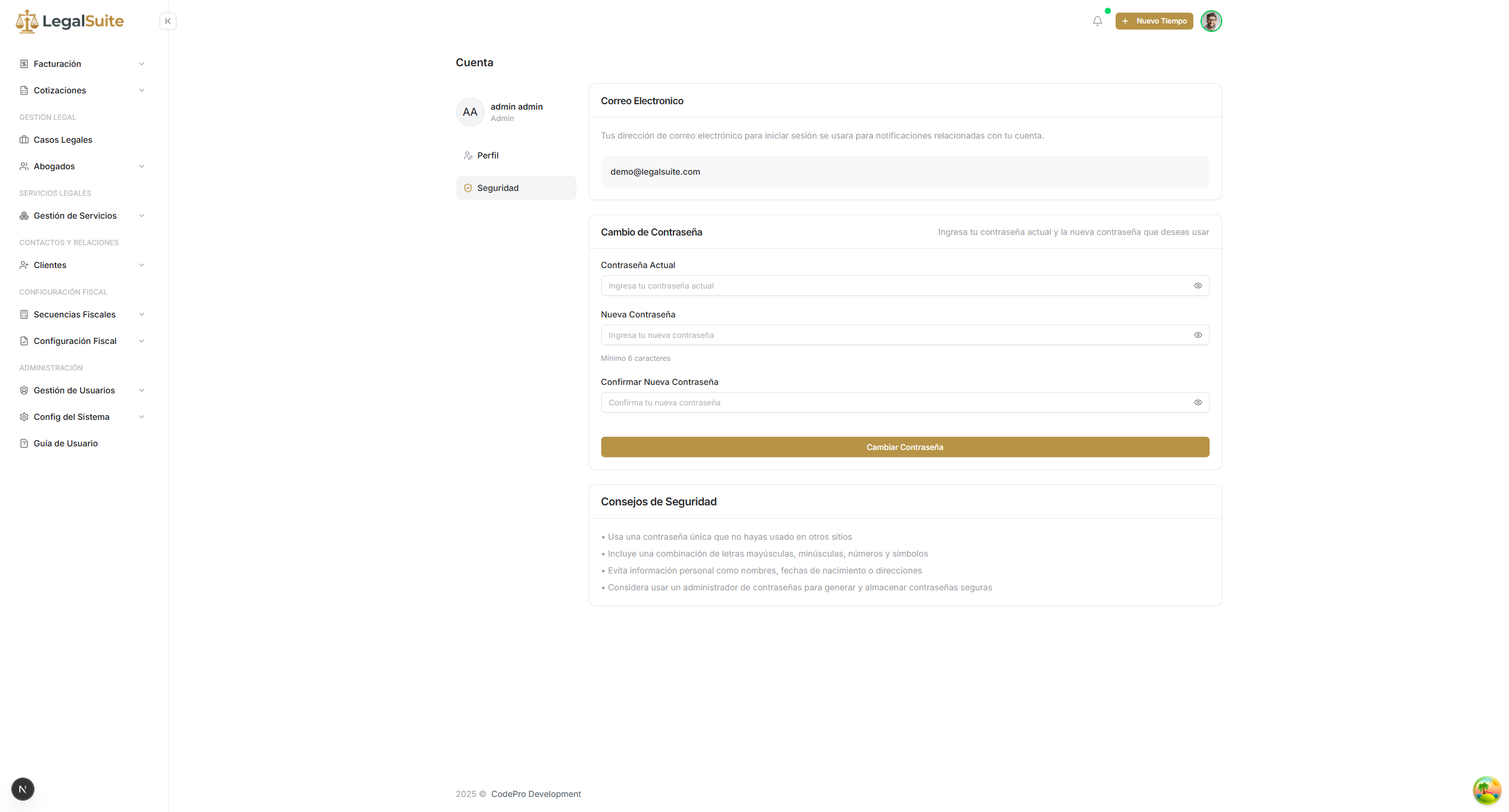1509x812 pixels.
Task: Switch to the Perfil tab
Action: 487,155
